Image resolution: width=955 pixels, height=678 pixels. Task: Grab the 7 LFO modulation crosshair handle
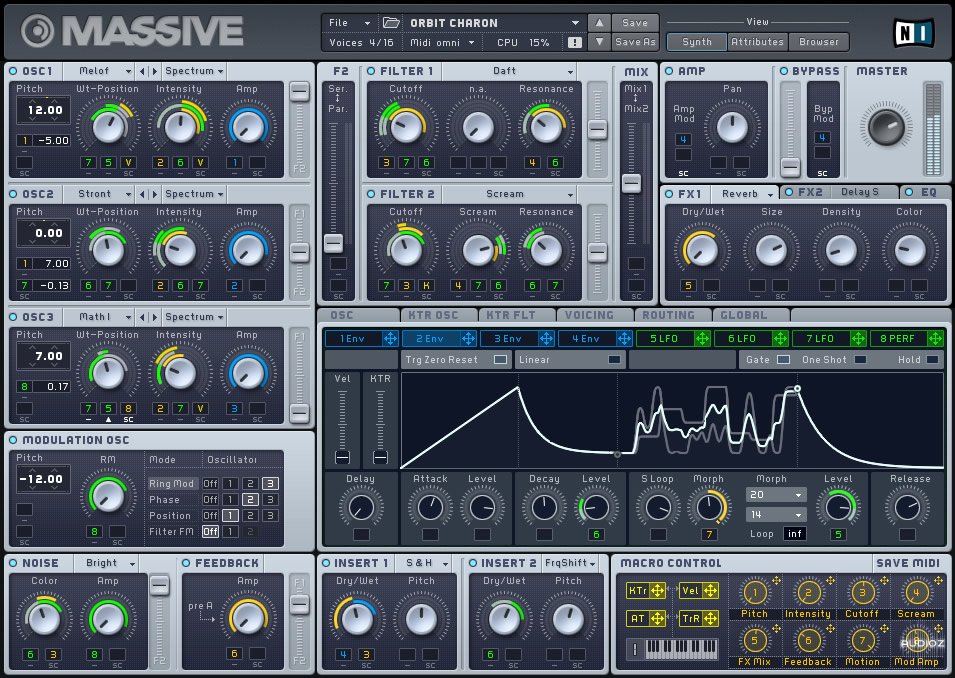pyautogui.click(x=858, y=339)
